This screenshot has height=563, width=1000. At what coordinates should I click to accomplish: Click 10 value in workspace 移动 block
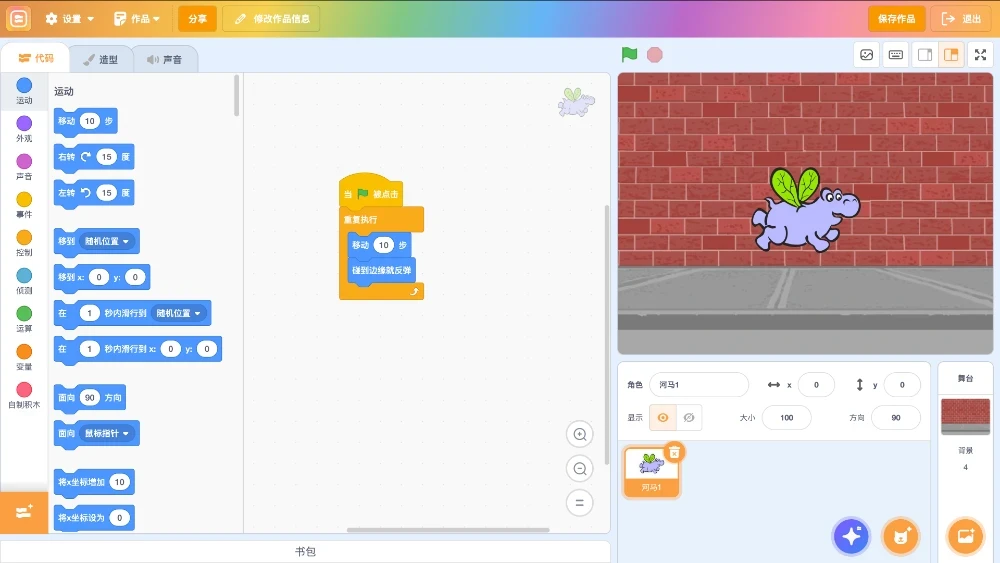[x=383, y=245]
